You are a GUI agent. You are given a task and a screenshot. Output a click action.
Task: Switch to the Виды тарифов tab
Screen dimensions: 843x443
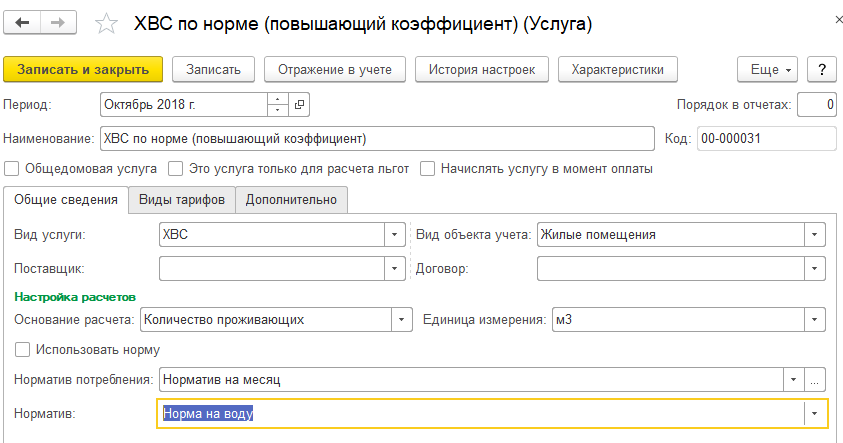[183, 200]
